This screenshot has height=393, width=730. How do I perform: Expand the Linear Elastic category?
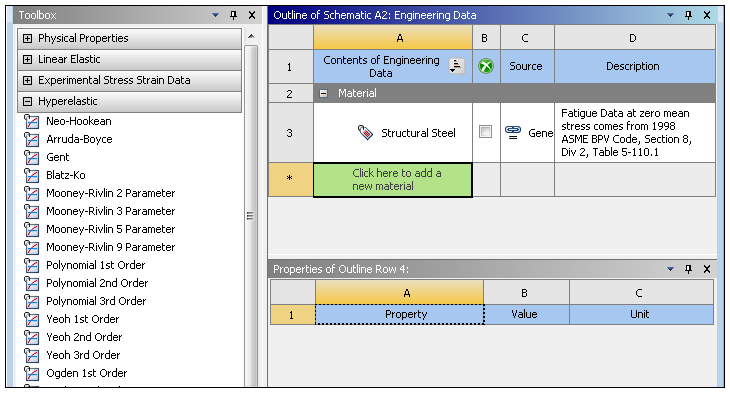(x=27, y=59)
